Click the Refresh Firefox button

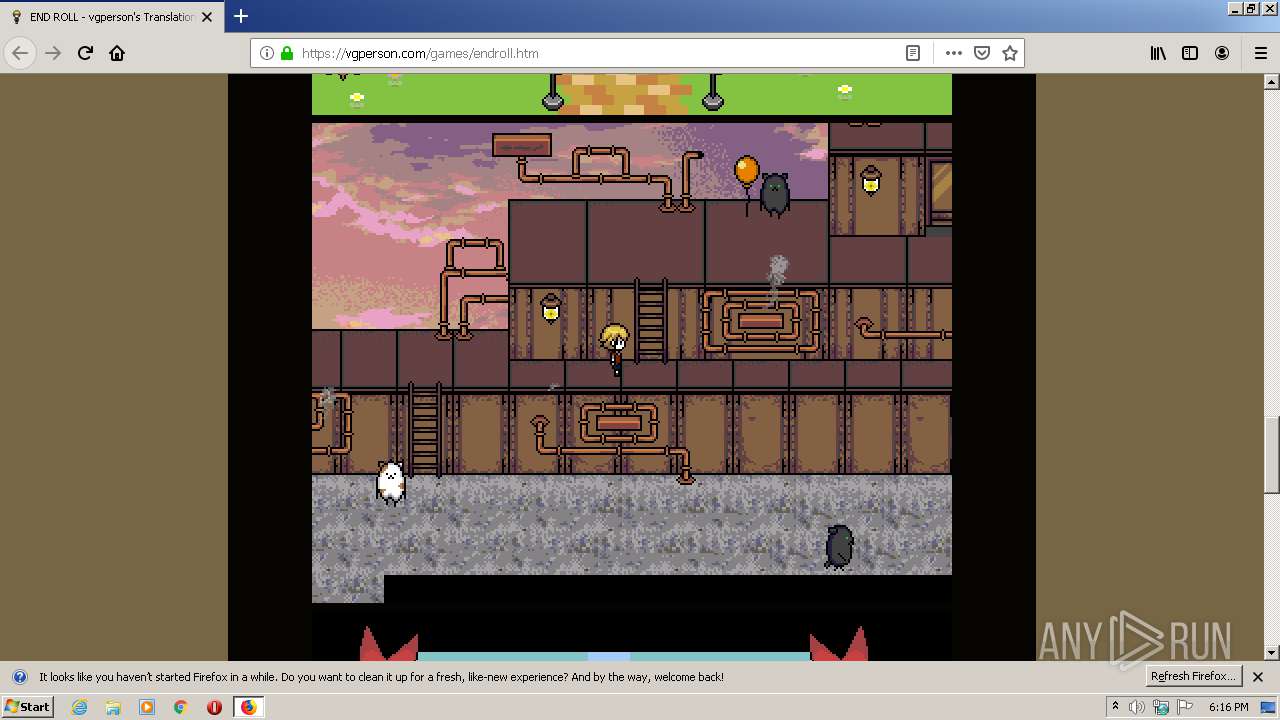(x=1193, y=677)
